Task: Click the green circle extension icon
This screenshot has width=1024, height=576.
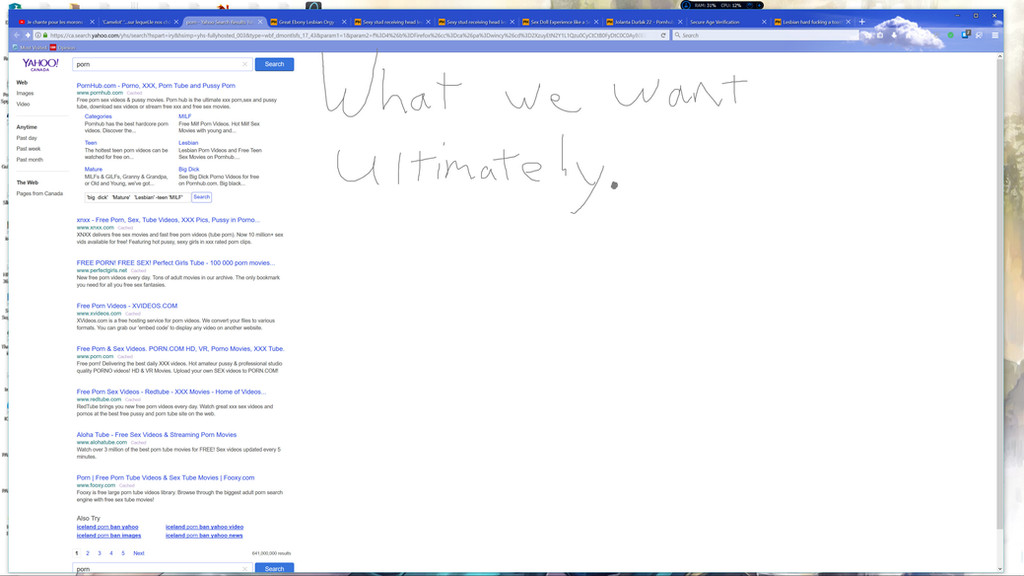Action: click(951, 35)
